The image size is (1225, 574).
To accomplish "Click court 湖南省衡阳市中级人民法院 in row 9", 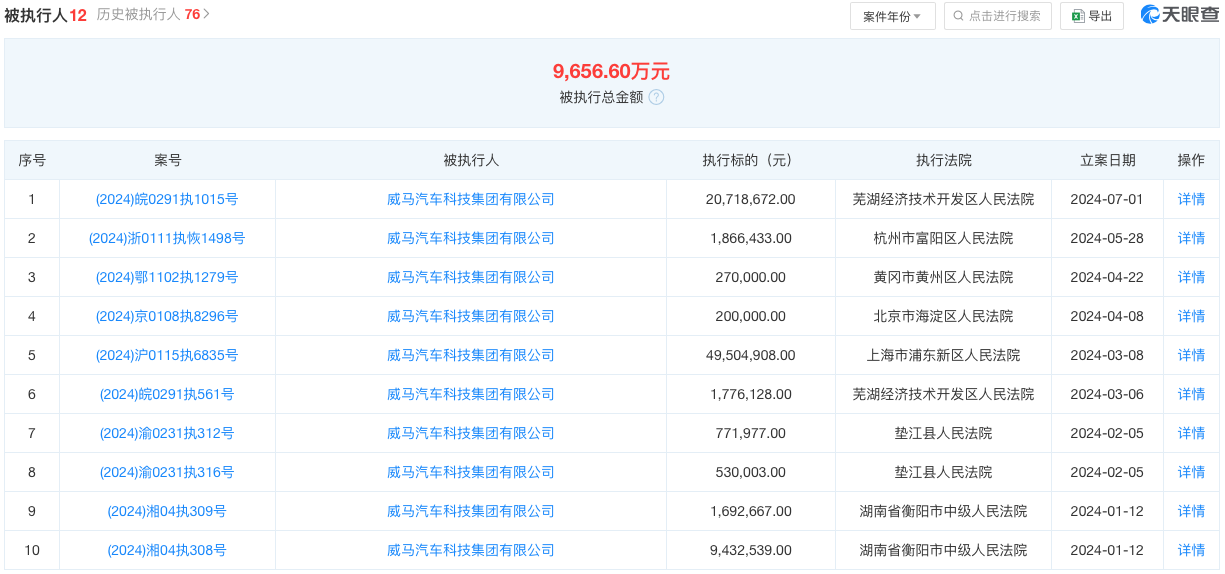I will click(x=943, y=511).
